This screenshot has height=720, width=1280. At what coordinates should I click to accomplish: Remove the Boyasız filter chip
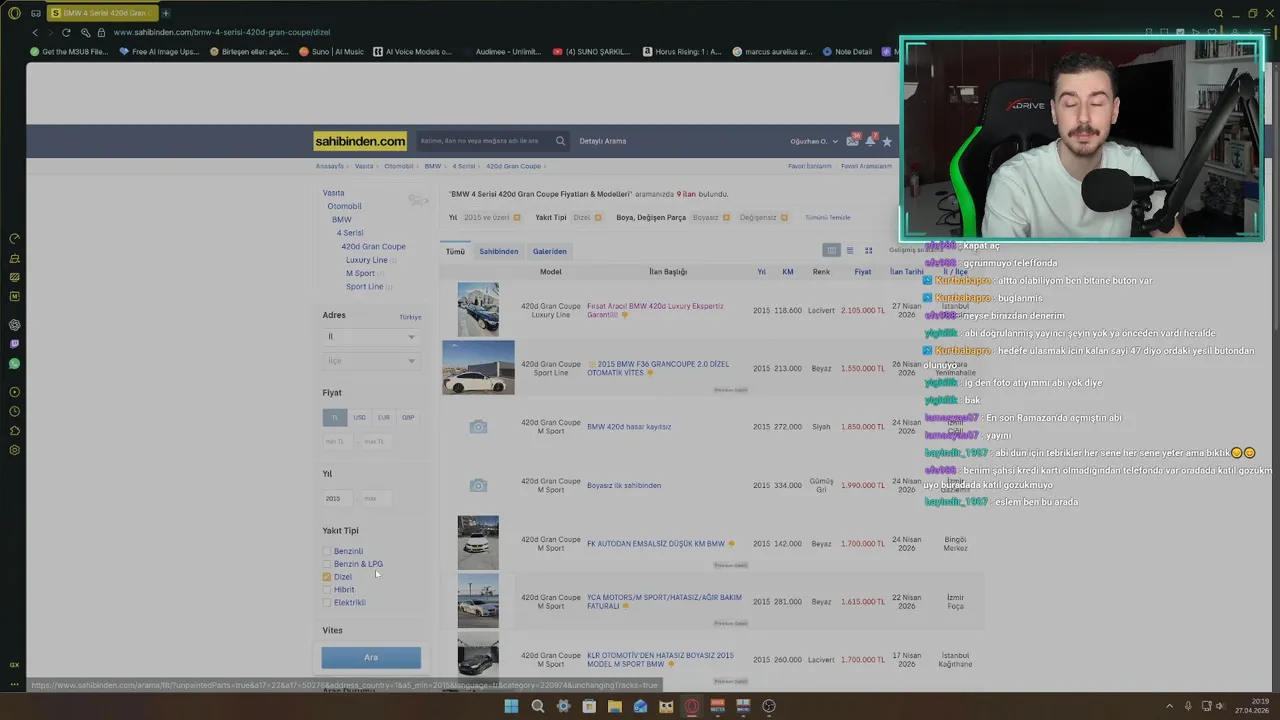726,217
